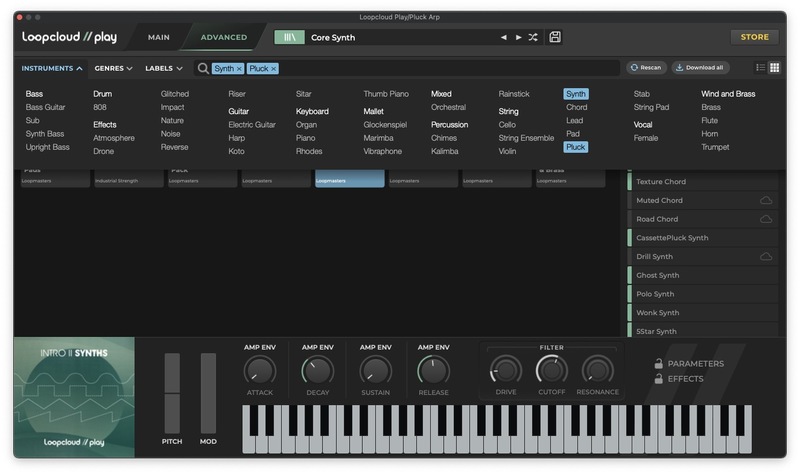Toggle the Parameters lock
Screen dimensions: 800x474
tap(658, 364)
